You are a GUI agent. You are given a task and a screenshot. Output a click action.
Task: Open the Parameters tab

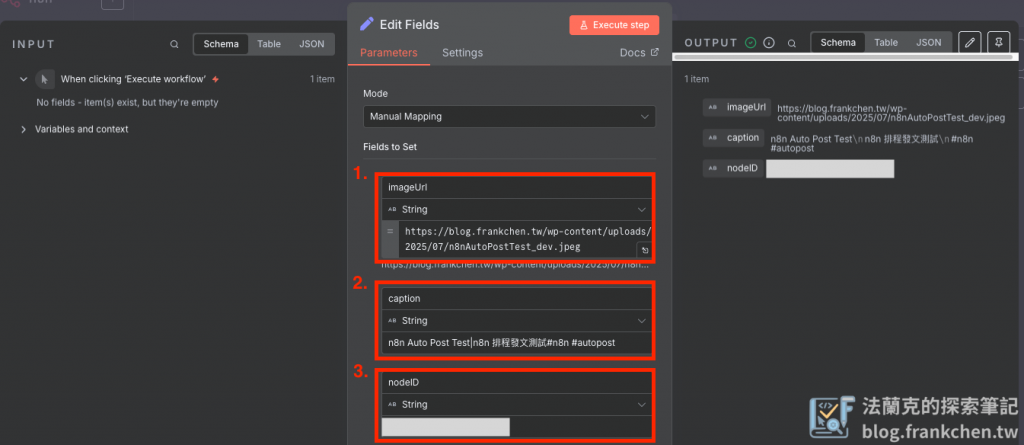point(389,53)
